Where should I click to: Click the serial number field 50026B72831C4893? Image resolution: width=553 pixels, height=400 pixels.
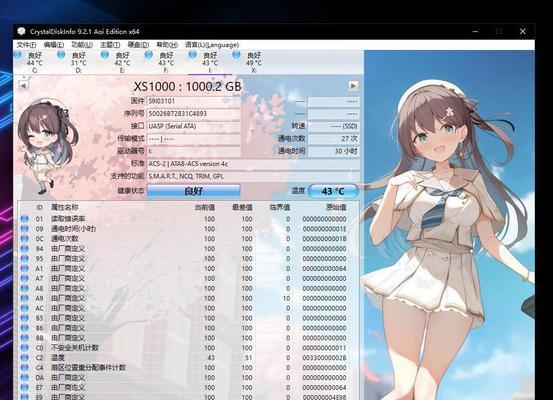[193, 114]
